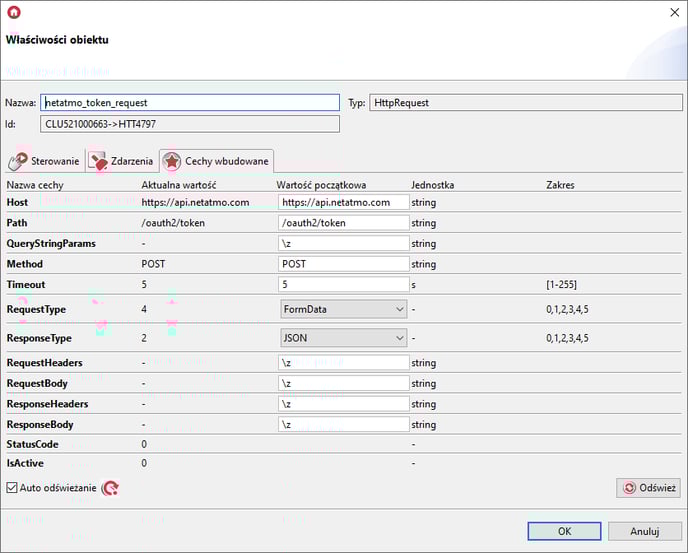688x553 pixels.
Task: Switch to the Sterowanie tab
Action: point(45,161)
